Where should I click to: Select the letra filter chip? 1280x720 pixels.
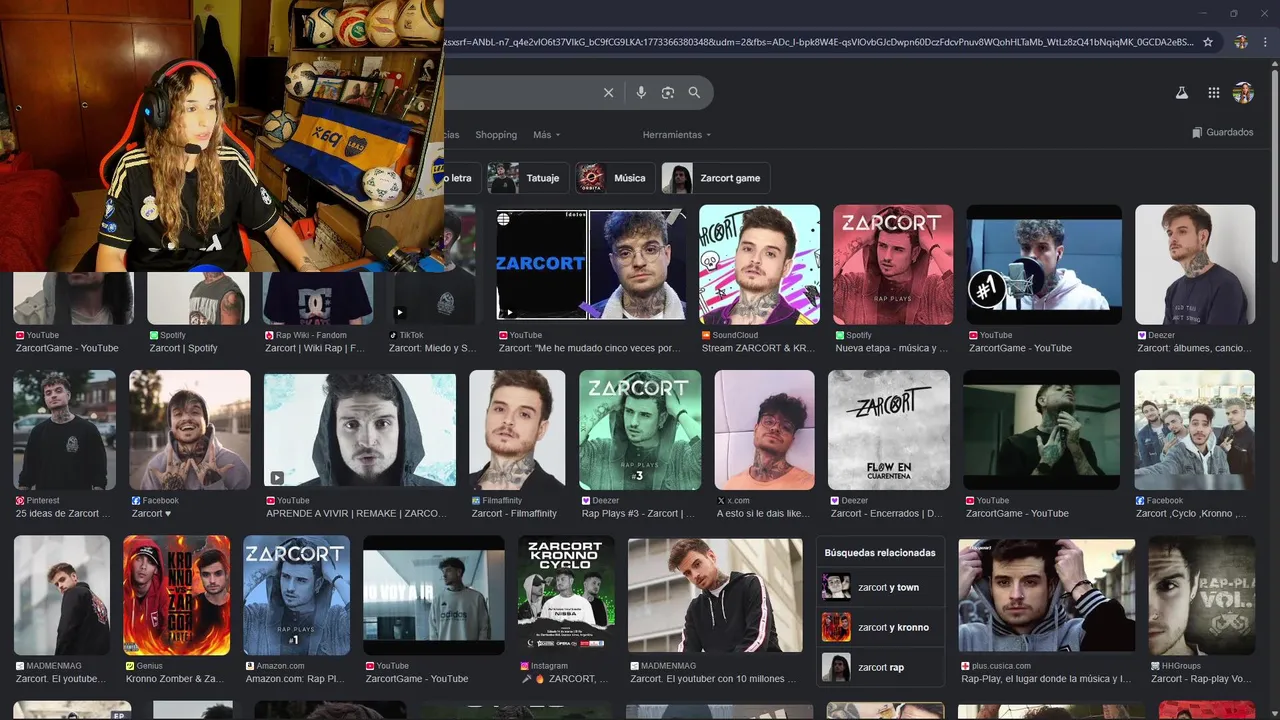[460, 178]
